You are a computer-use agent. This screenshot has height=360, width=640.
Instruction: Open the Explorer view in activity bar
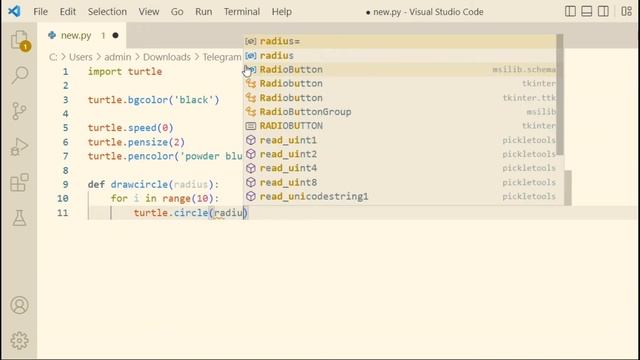(x=20, y=40)
